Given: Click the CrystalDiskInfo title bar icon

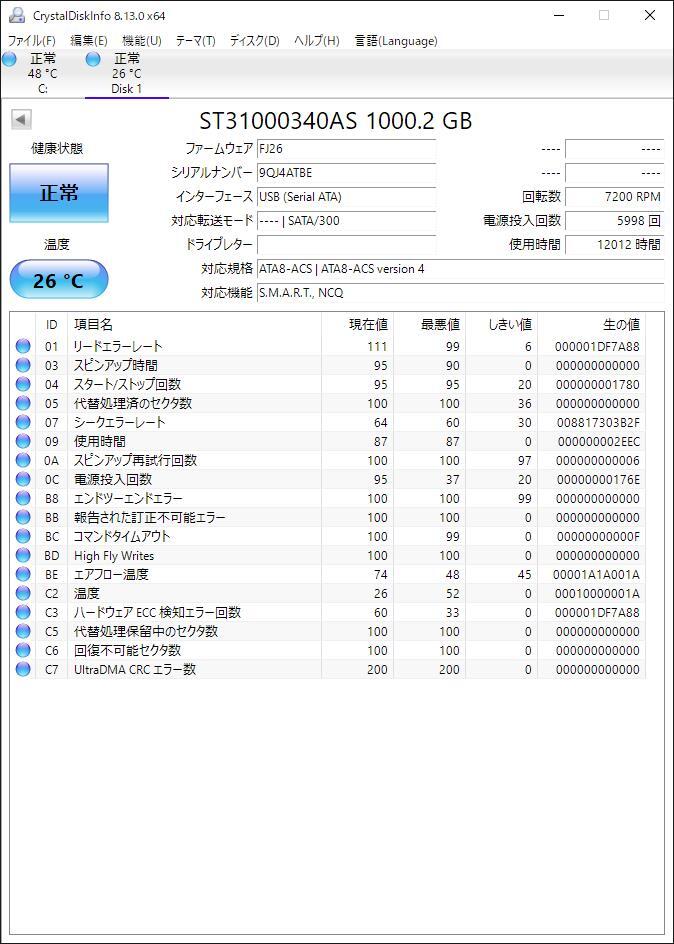Looking at the screenshot, I should pyautogui.click(x=17, y=15).
